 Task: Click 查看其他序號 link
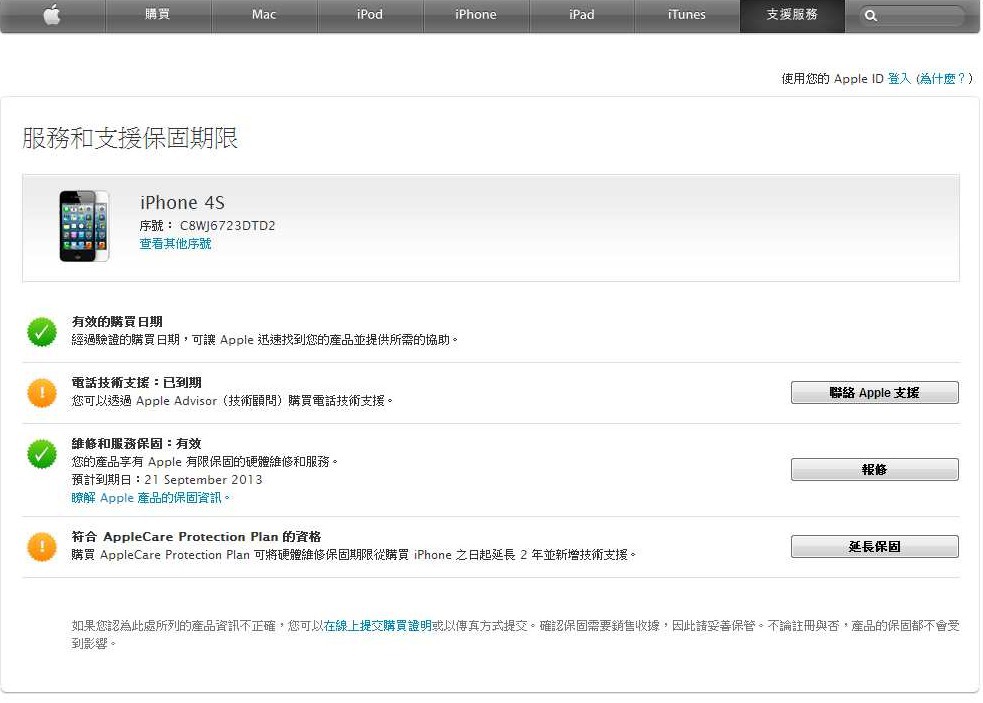pos(175,244)
